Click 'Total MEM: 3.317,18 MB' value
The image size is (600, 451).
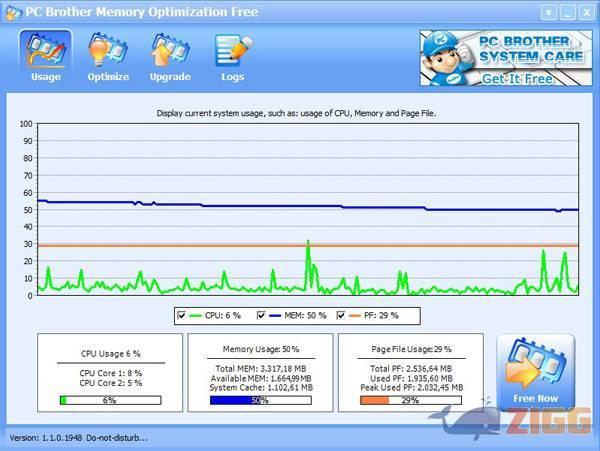tap(261, 369)
